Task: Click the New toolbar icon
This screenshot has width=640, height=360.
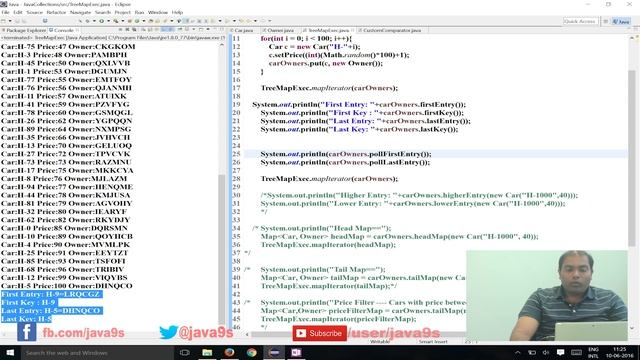Action: [x=3, y=21]
